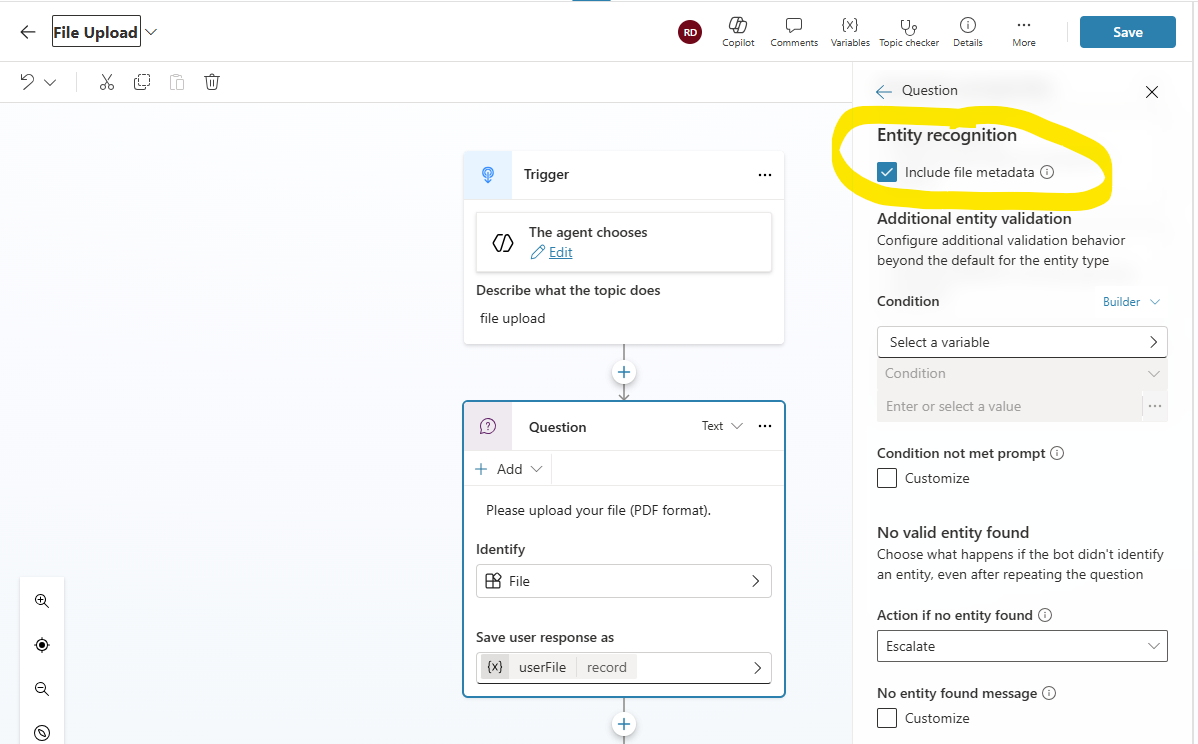Expand the Text type dropdown on Question node
The height and width of the screenshot is (744, 1198).
point(722,426)
